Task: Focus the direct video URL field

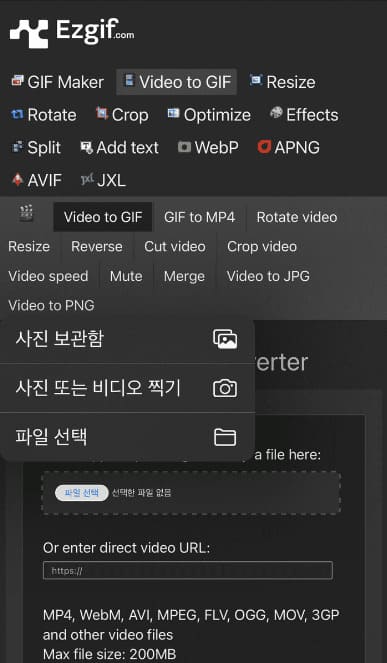Action: [x=188, y=570]
